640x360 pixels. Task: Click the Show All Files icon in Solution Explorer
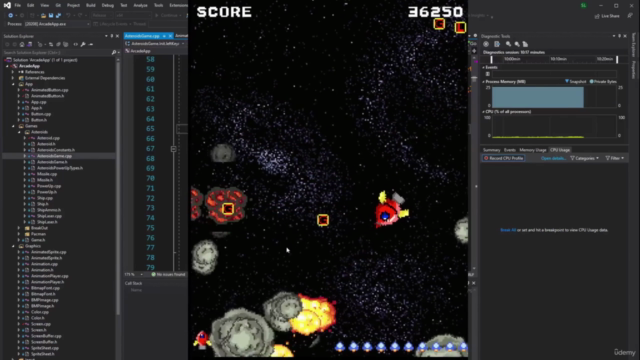click(x=66, y=44)
